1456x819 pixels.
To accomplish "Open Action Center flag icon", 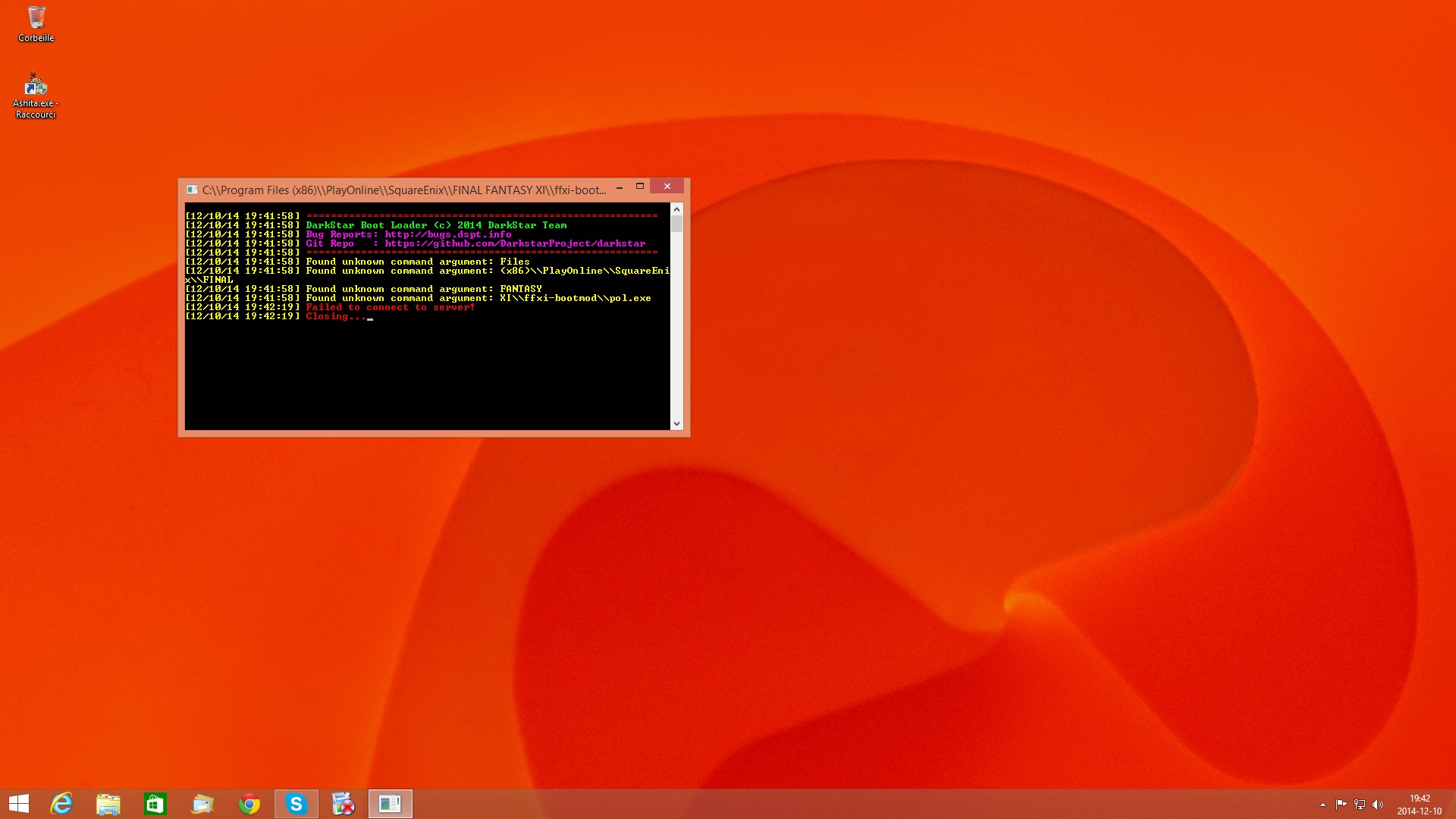I will pyautogui.click(x=1341, y=805).
